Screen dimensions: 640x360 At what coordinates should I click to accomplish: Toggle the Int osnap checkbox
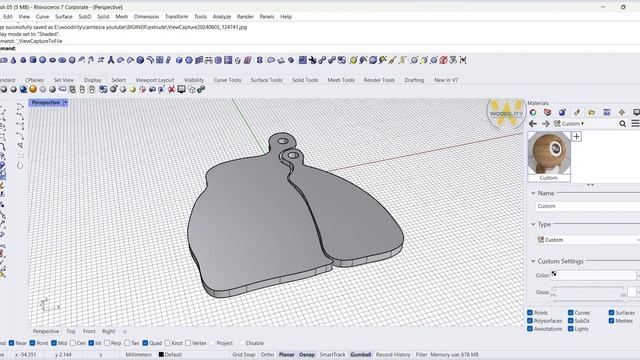(x=91, y=343)
